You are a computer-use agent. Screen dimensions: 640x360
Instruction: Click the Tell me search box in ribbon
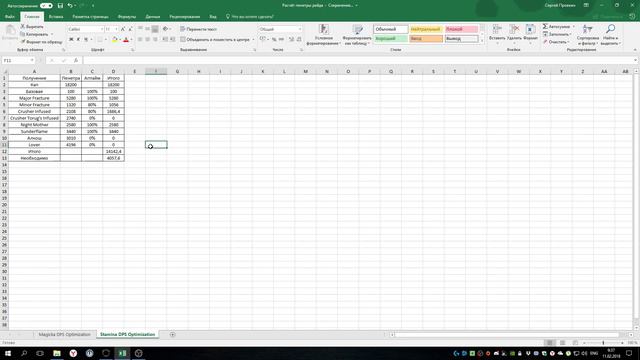pyautogui.click(x=250, y=17)
